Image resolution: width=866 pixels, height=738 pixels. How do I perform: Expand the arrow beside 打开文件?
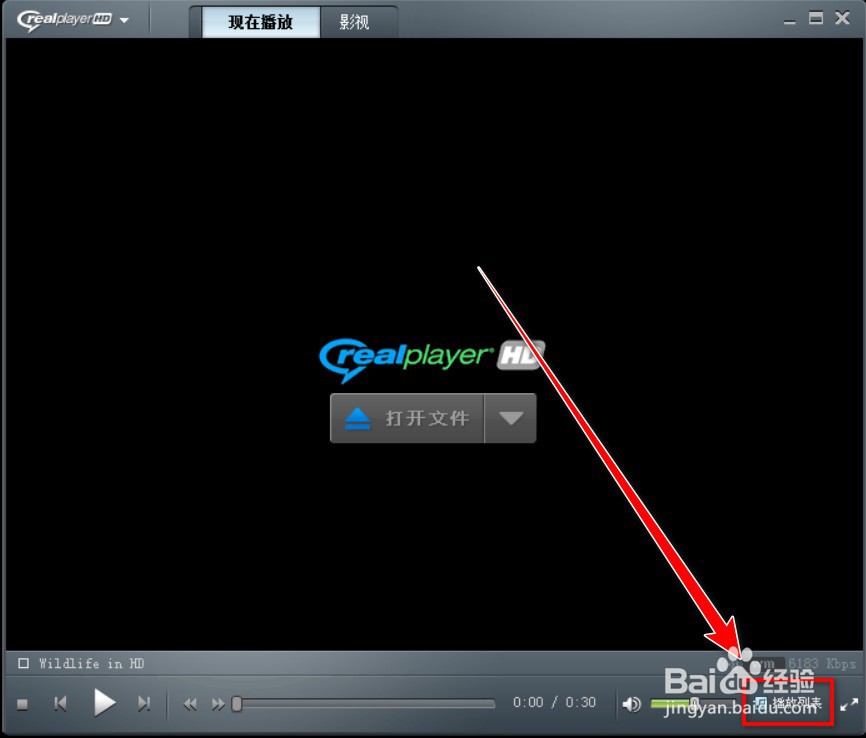[511, 418]
